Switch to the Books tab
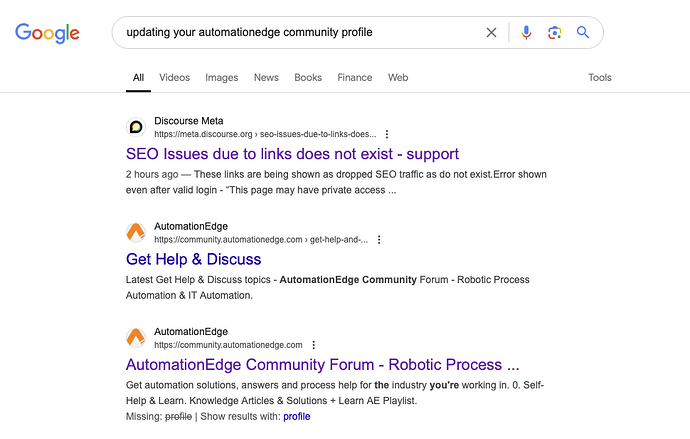 click(x=308, y=77)
